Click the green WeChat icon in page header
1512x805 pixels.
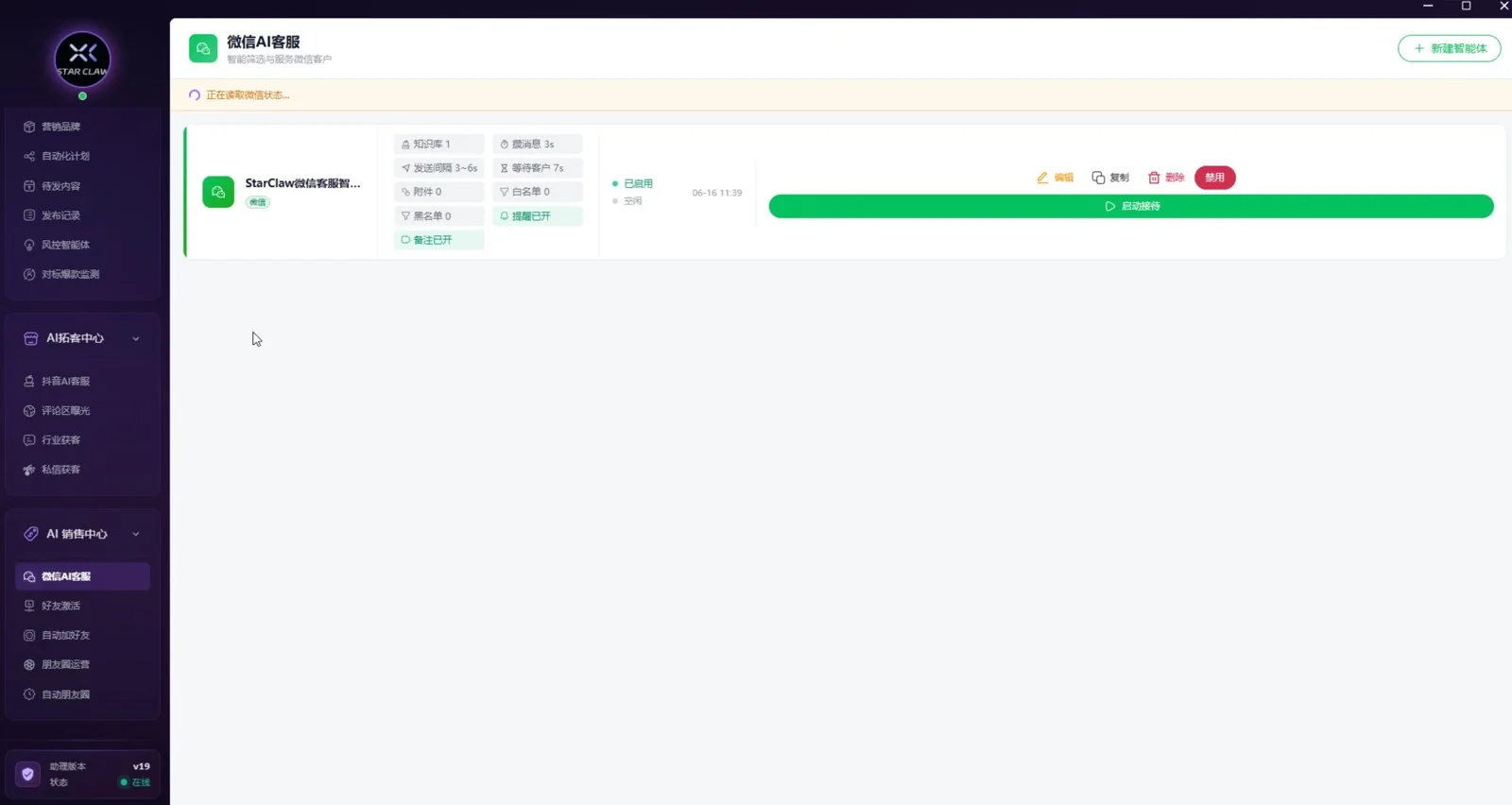(x=203, y=48)
